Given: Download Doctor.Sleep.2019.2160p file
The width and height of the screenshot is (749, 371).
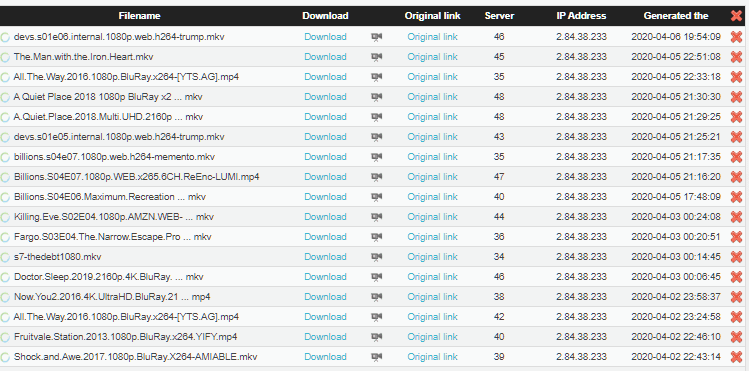Looking at the screenshot, I should (325, 277).
